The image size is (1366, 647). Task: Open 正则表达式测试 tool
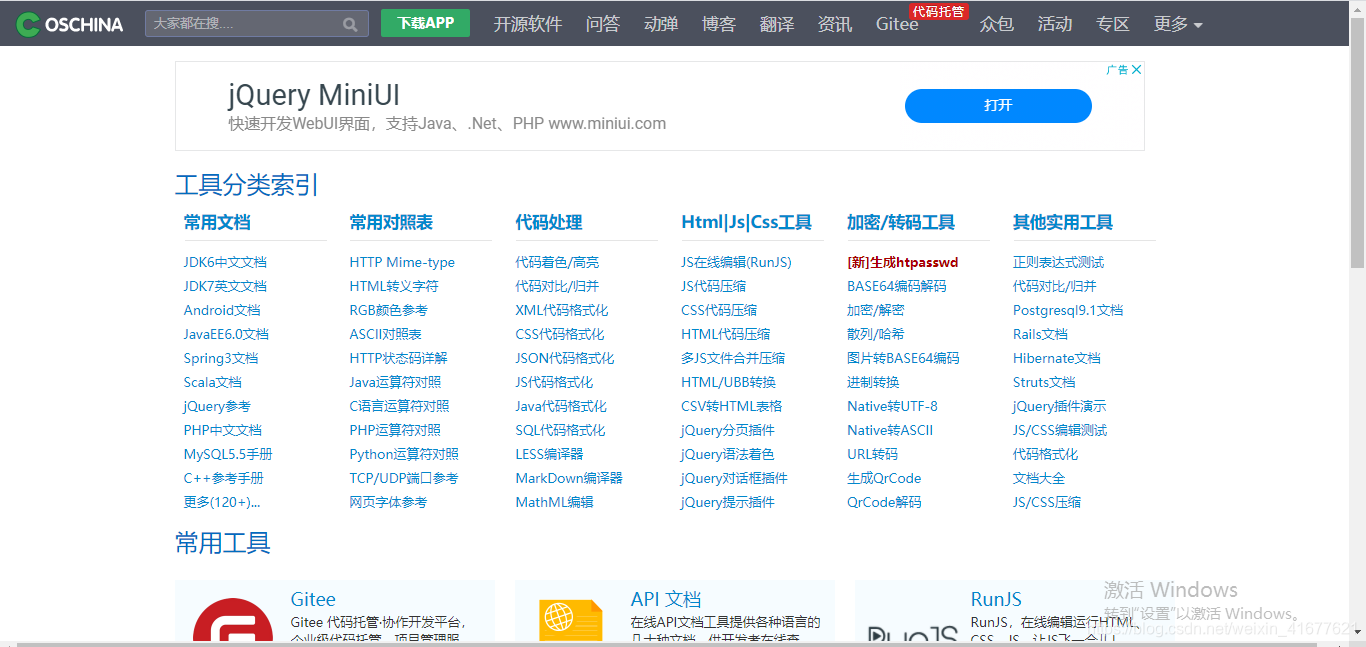[1058, 262]
